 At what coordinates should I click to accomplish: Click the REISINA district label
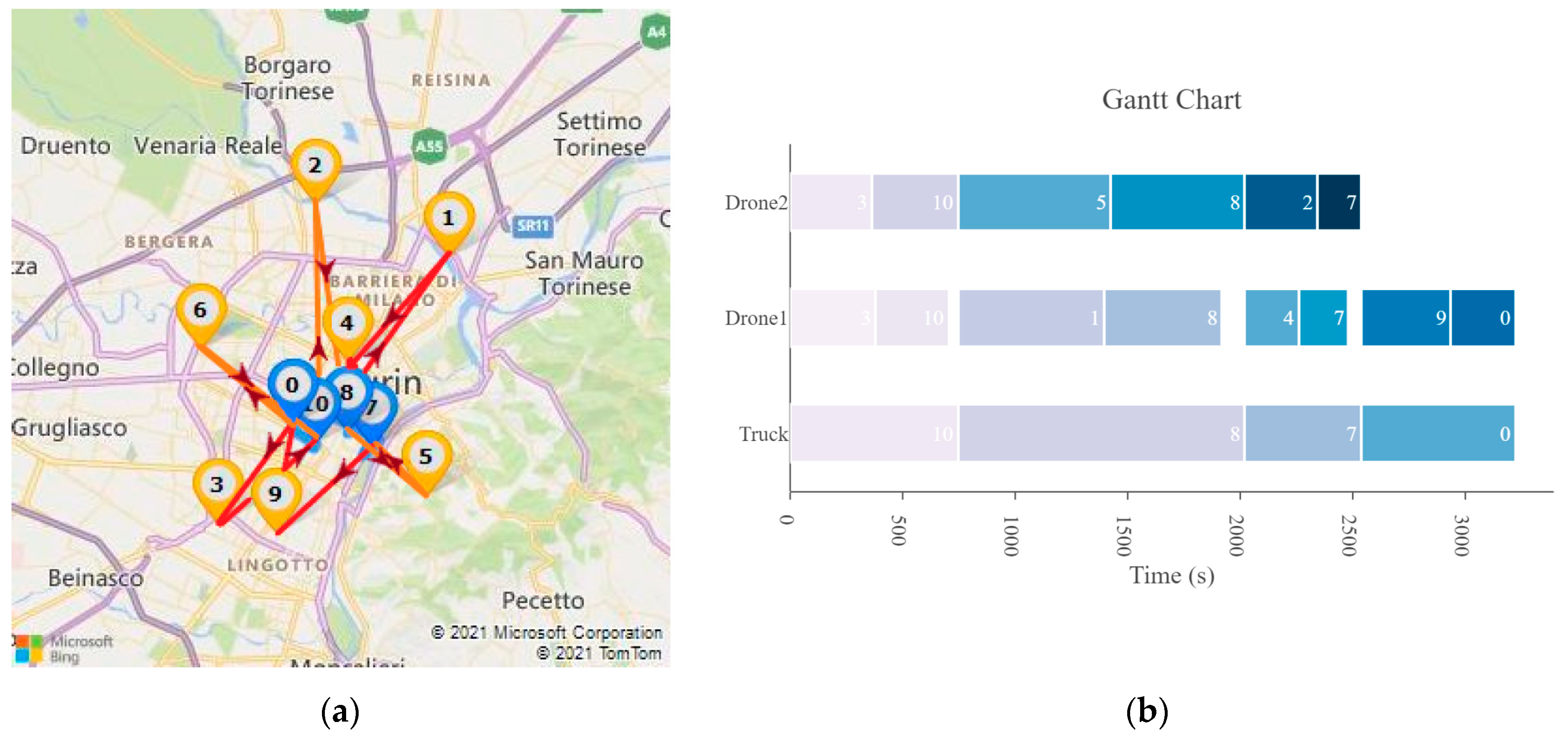(451, 80)
